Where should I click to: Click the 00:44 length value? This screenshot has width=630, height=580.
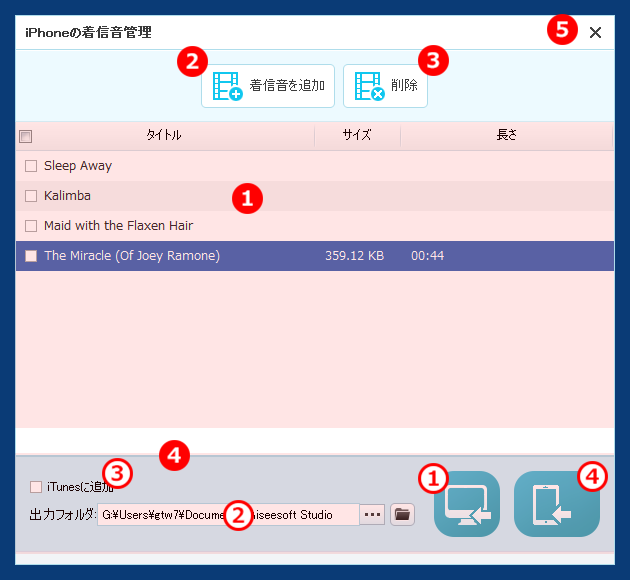coord(428,256)
